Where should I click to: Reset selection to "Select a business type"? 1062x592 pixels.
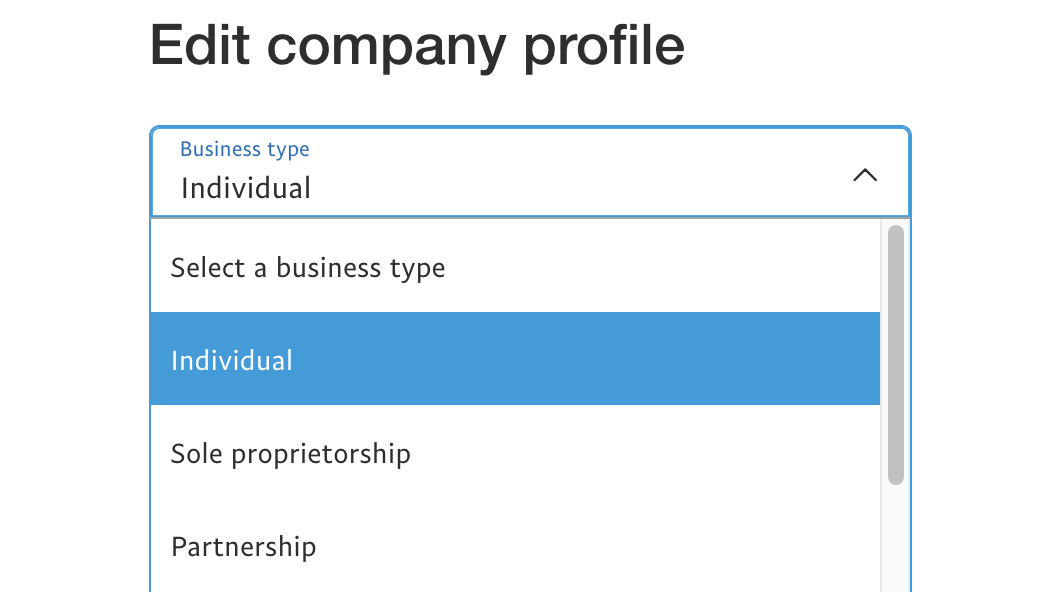click(307, 268)
